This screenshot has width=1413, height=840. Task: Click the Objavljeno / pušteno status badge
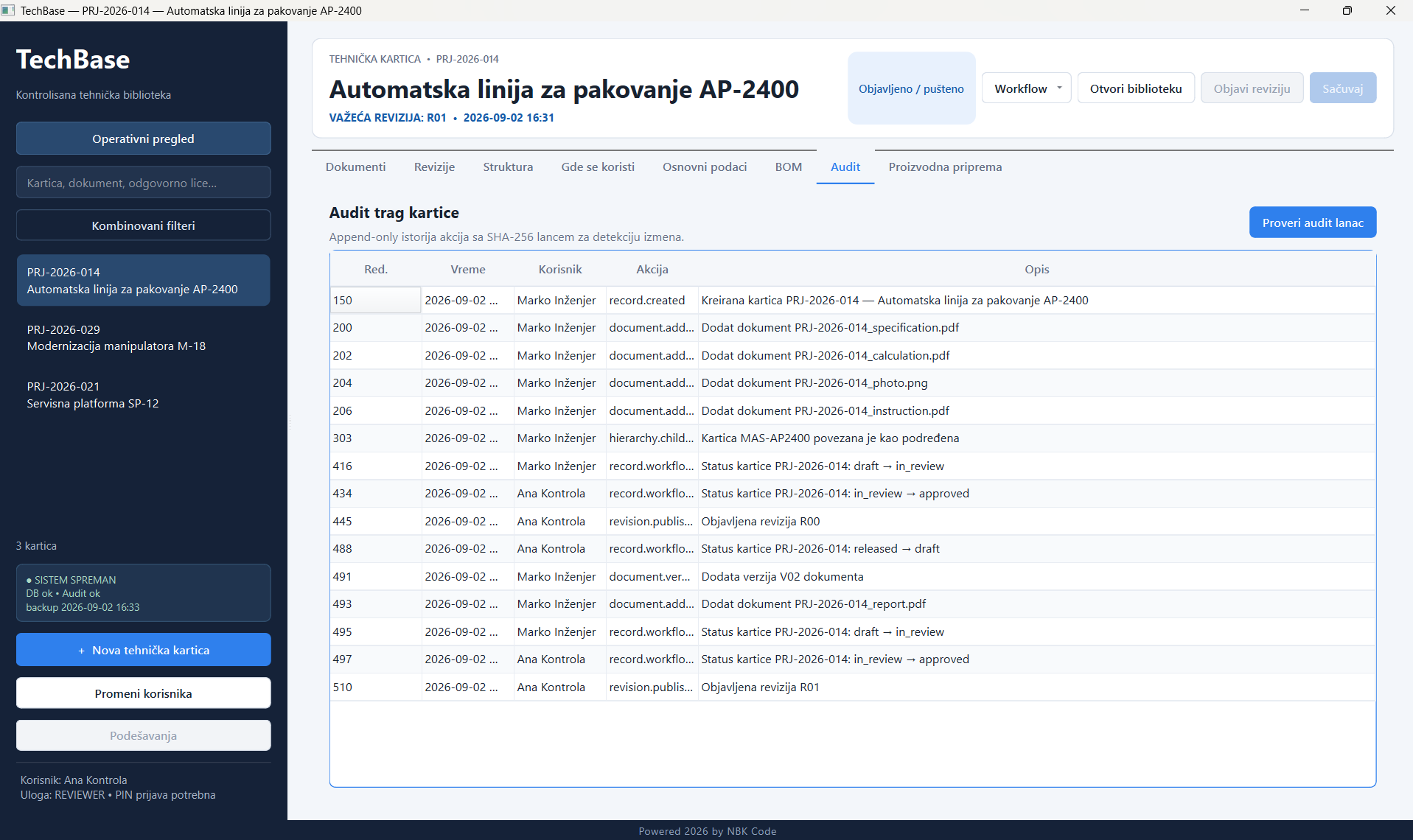tap(911, 88)
